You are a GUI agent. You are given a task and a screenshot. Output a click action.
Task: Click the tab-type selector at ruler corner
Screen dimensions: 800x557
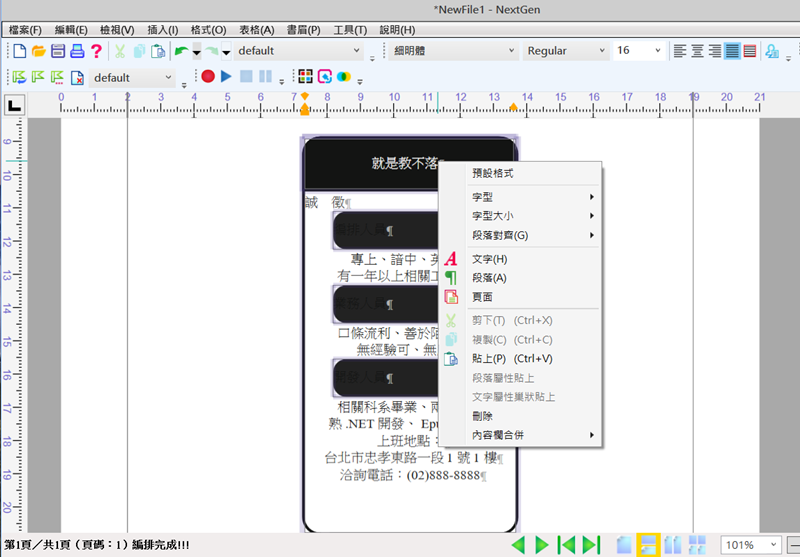[14, 104]
